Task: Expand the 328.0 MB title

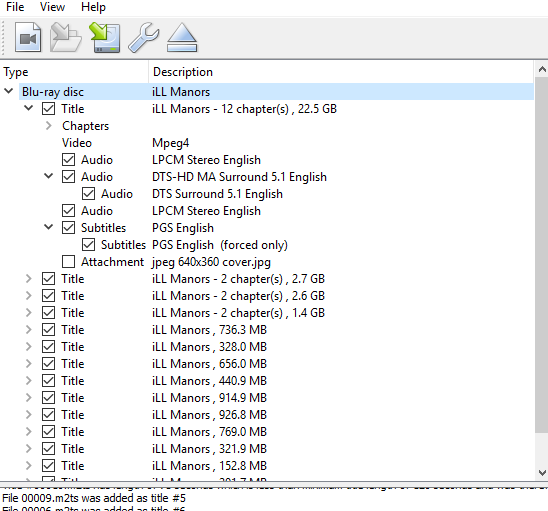Action: [x=29, y=347]
